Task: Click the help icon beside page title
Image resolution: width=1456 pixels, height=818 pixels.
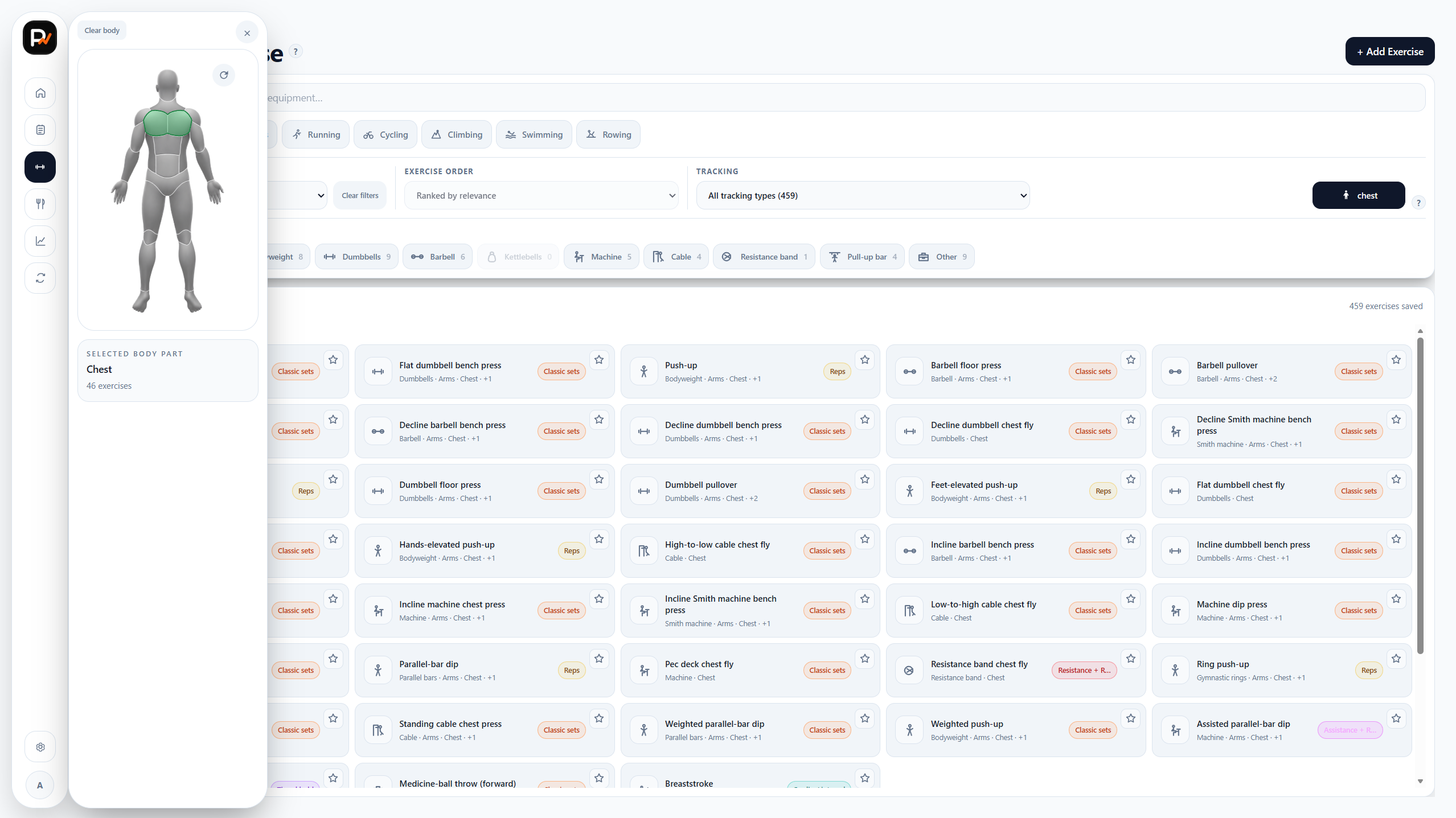Action: pos(296,51)
